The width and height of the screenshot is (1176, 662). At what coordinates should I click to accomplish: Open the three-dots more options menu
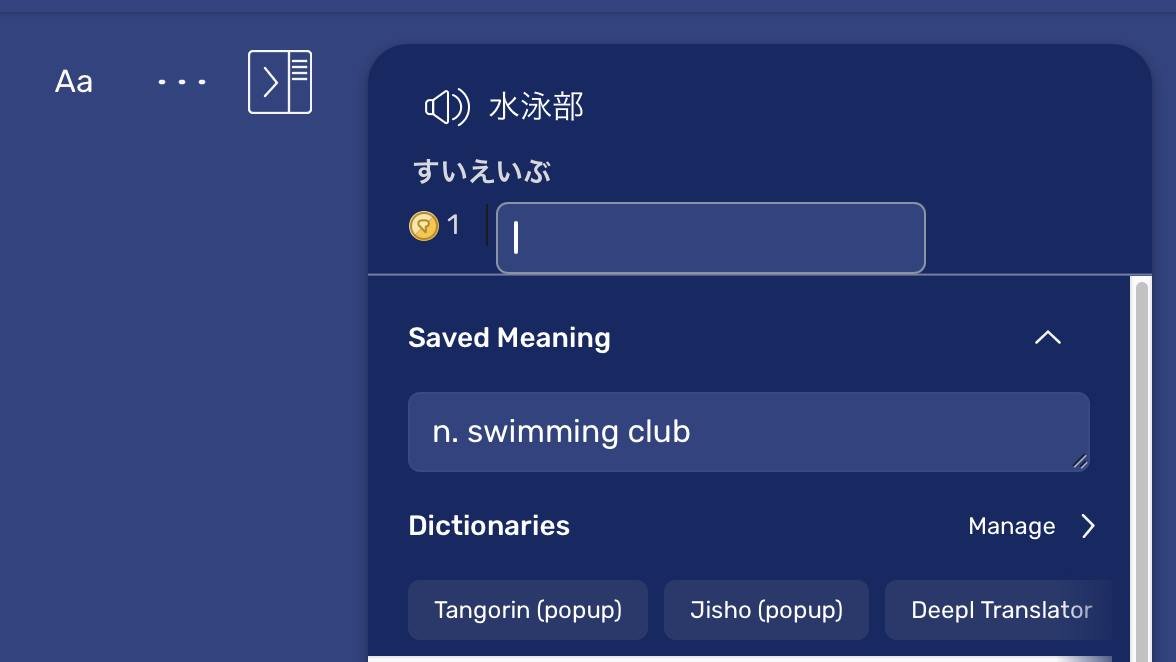(x=182, y=82)
